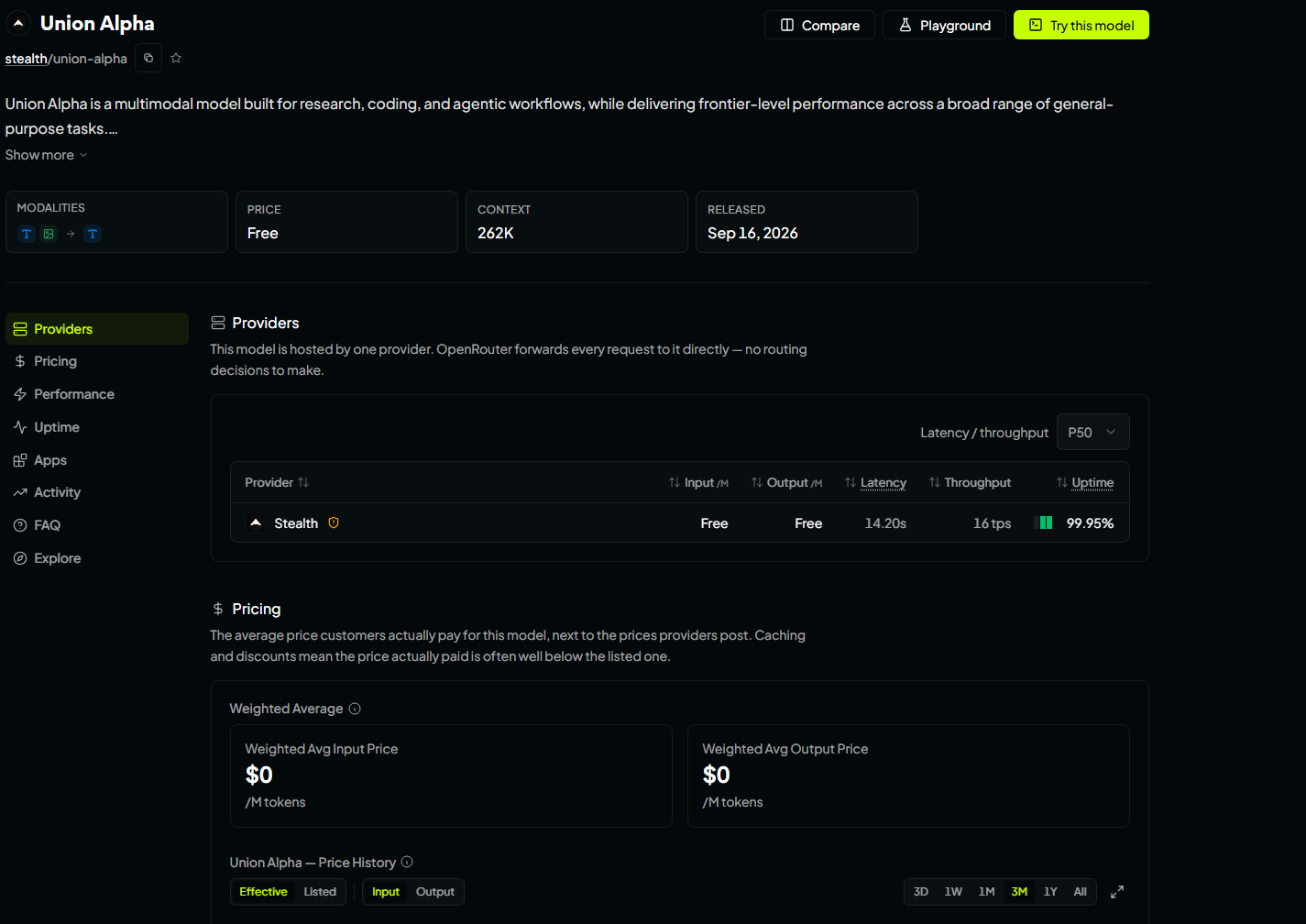Sort the providers by Throughput
Screen dimensions: 1306x924
(970, 482)
